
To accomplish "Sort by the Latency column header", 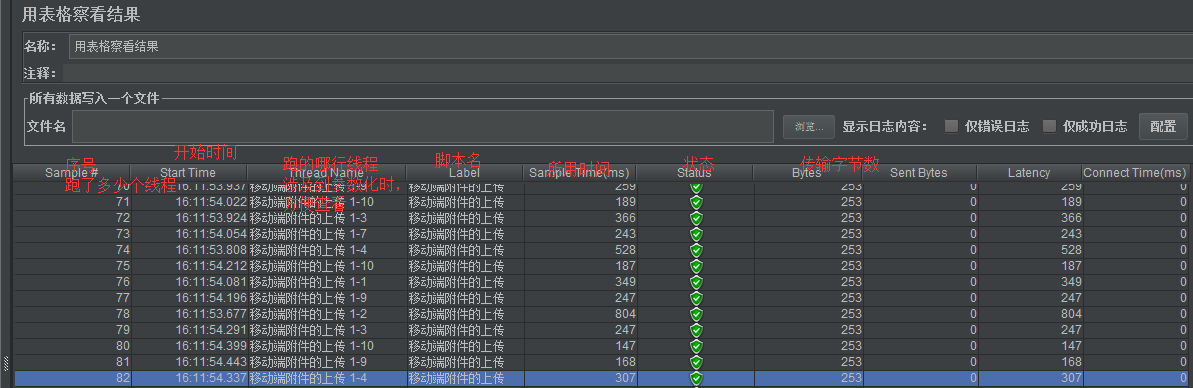I will click(1029, 173).
